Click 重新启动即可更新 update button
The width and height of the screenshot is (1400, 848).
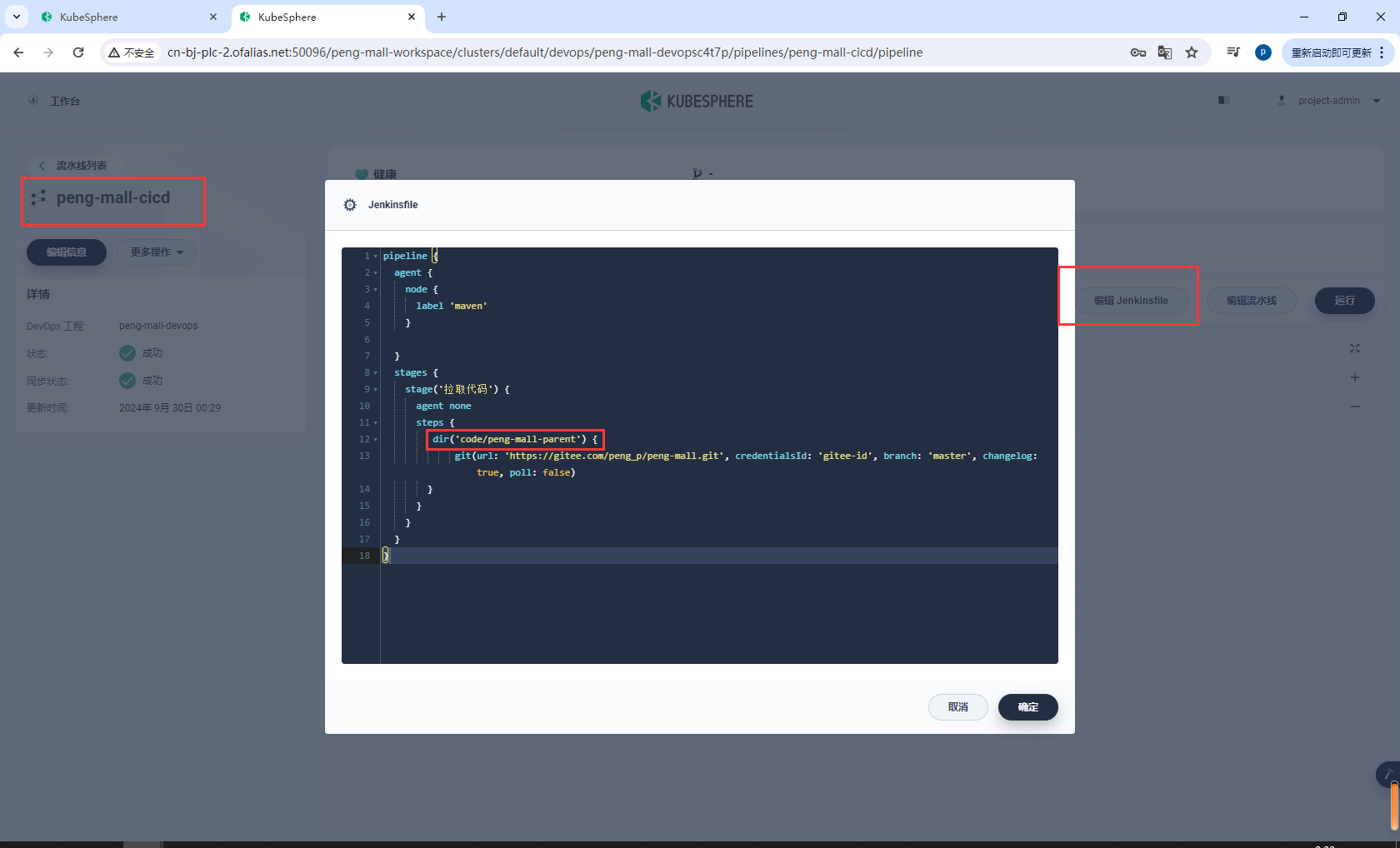(1332, 52)
